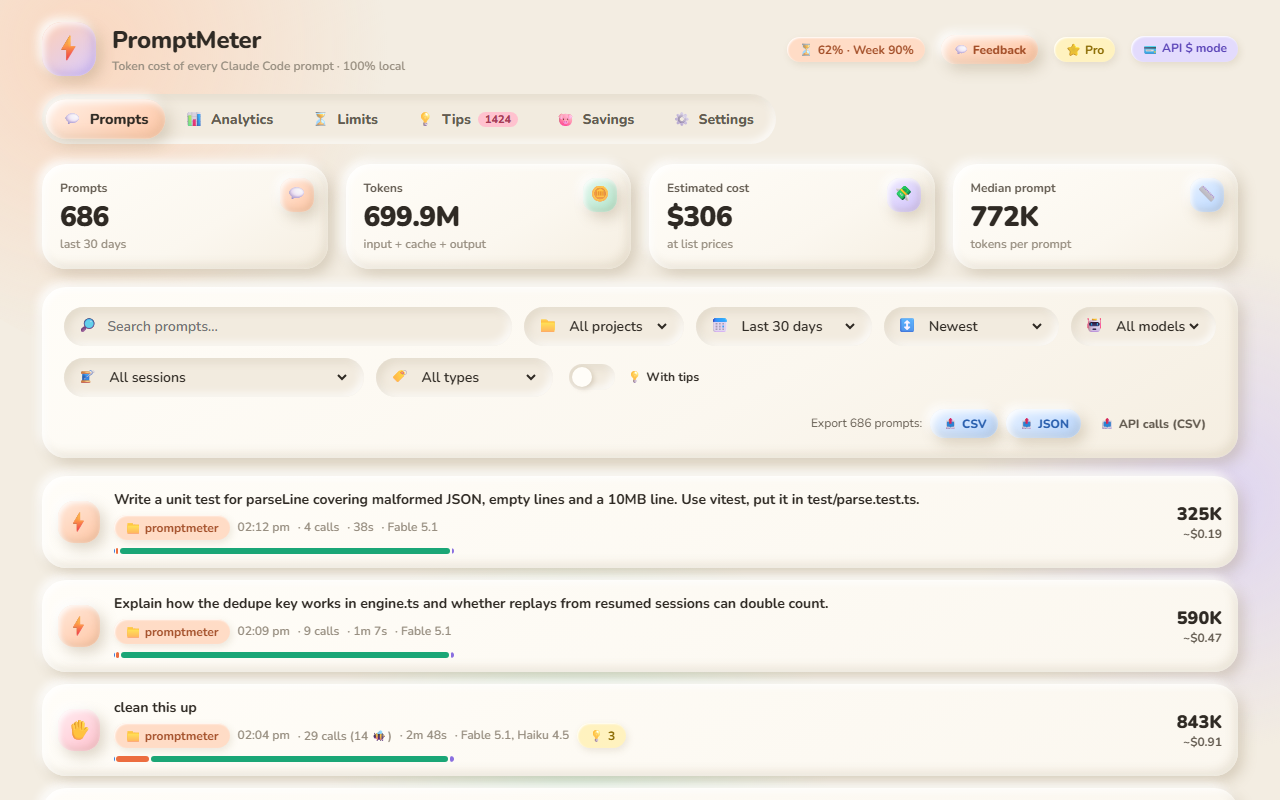Click token bar under parseLine unit test prompt
The width and height of the screenshot is (1280, 800).
[x=284, y=551]
